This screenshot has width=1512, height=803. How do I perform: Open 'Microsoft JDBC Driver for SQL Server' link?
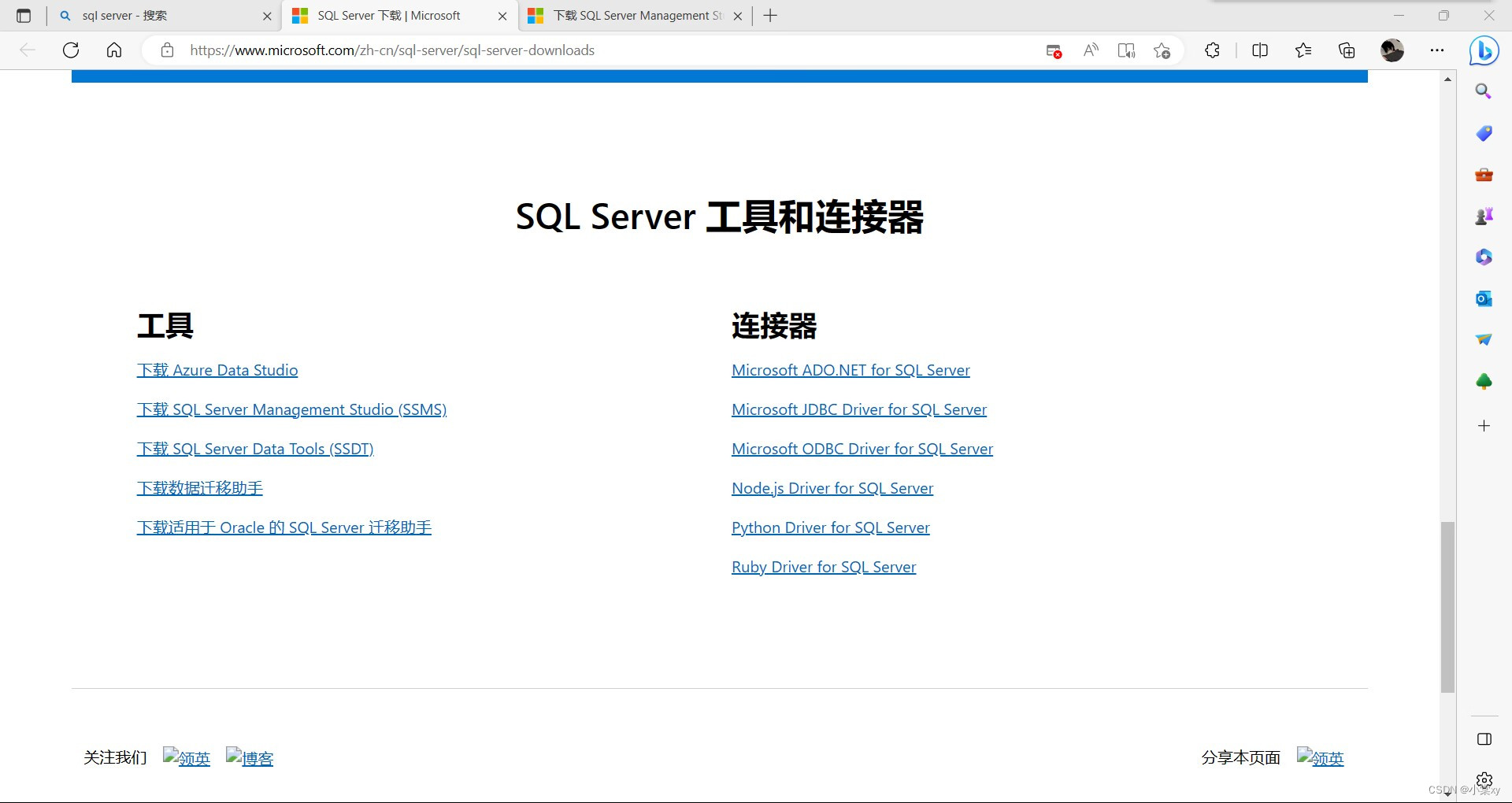(859, 409)
